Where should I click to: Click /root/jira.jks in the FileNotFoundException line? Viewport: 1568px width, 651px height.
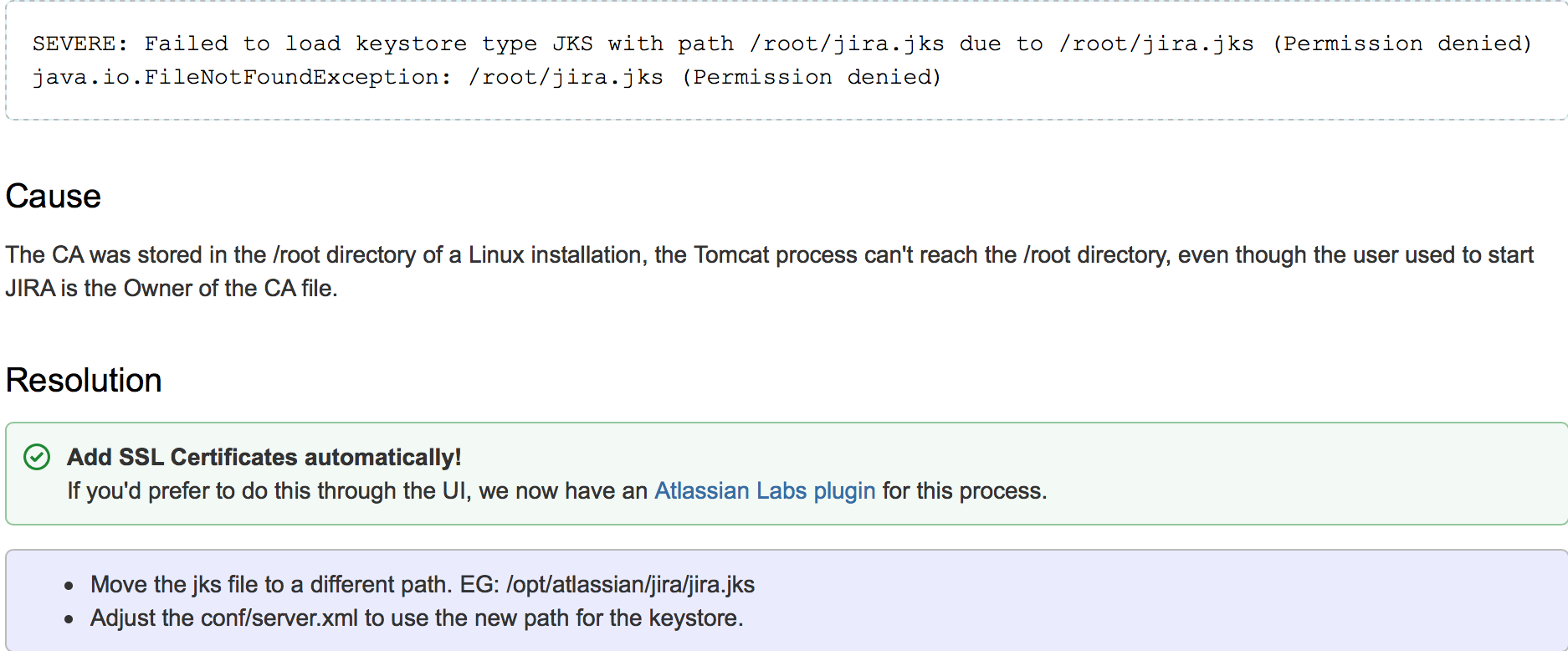(x=566, y=77)
